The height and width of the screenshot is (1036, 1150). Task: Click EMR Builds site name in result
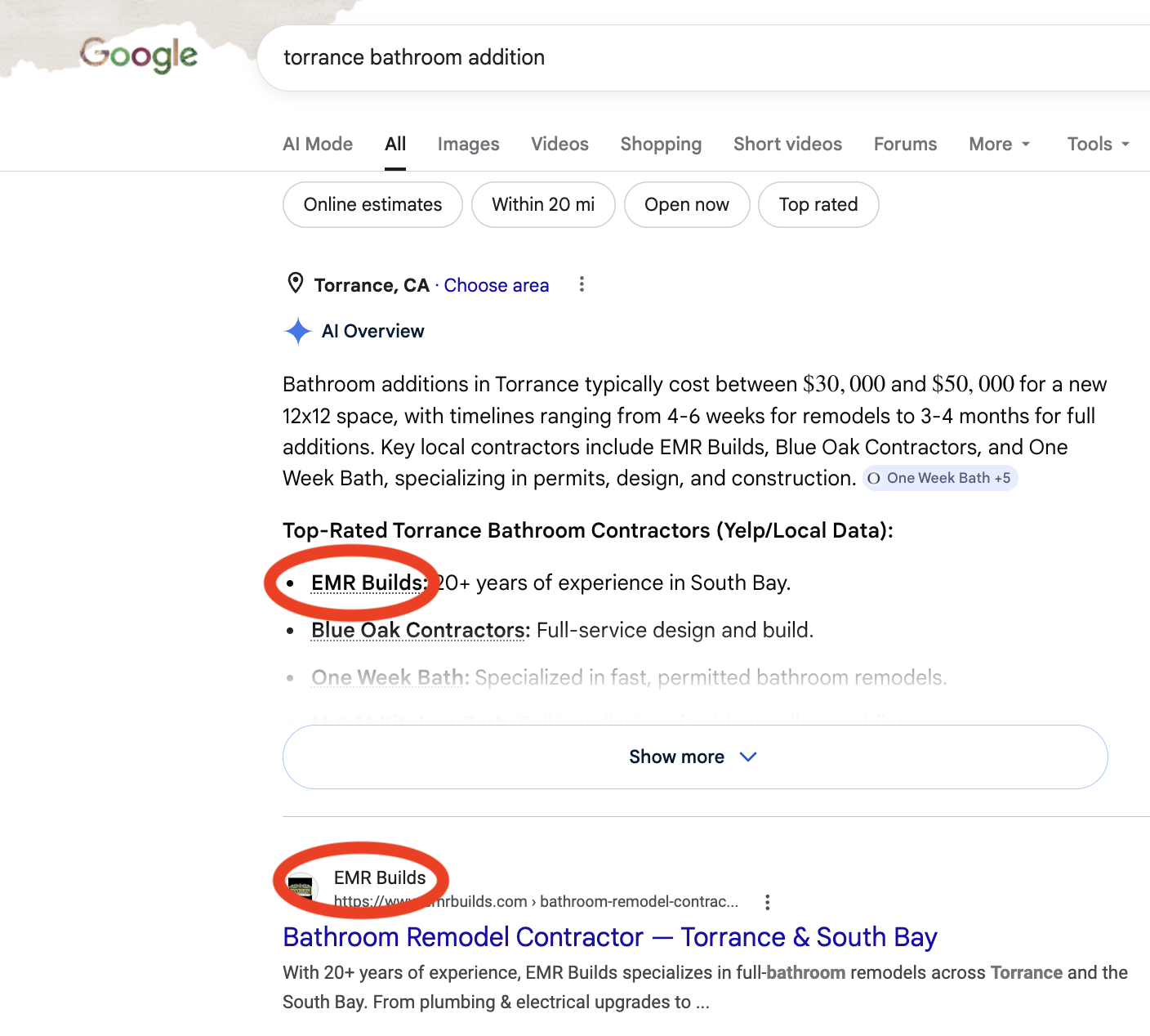[x=380, y=877]
